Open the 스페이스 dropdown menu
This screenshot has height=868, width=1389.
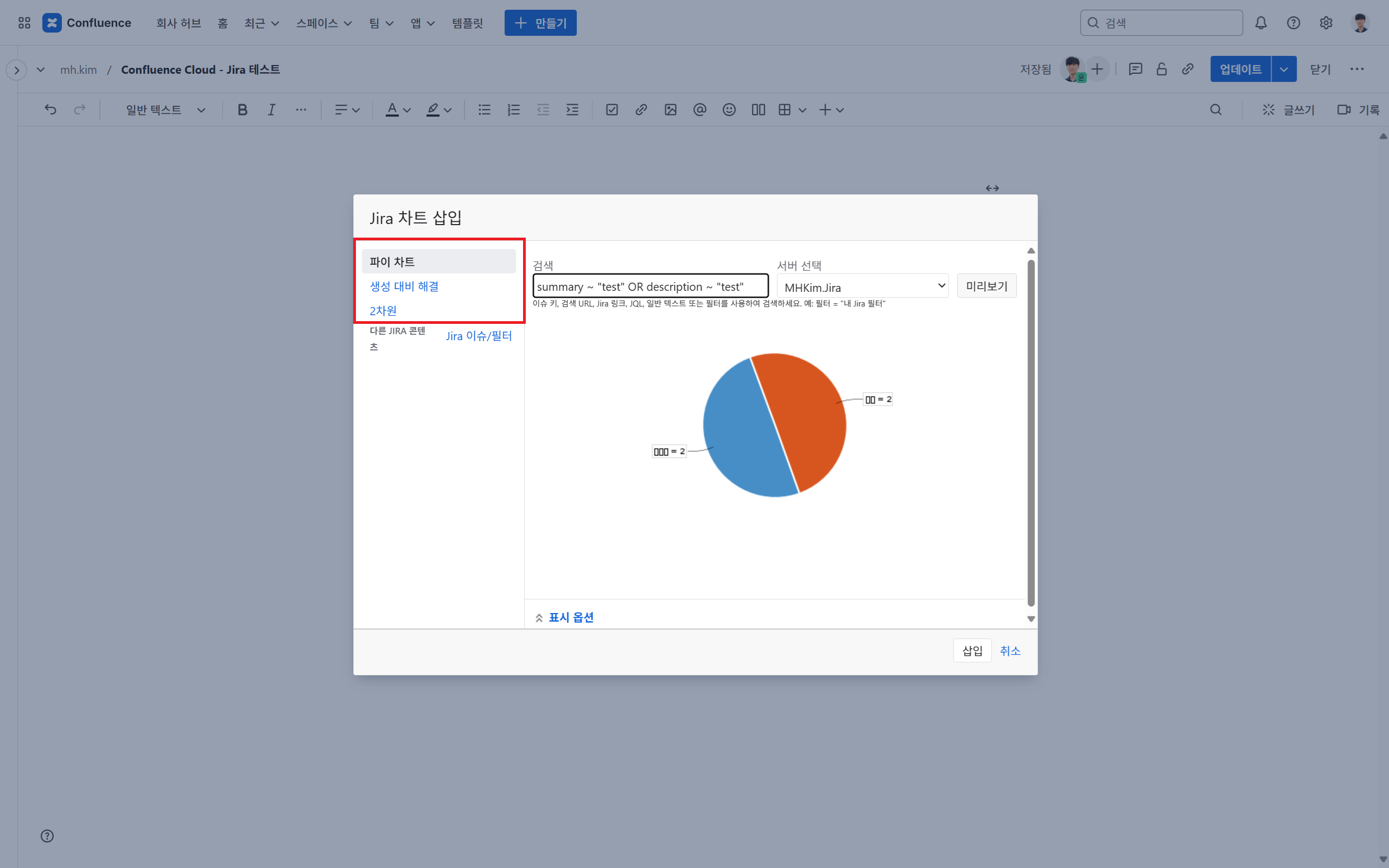tap(324, 23)
